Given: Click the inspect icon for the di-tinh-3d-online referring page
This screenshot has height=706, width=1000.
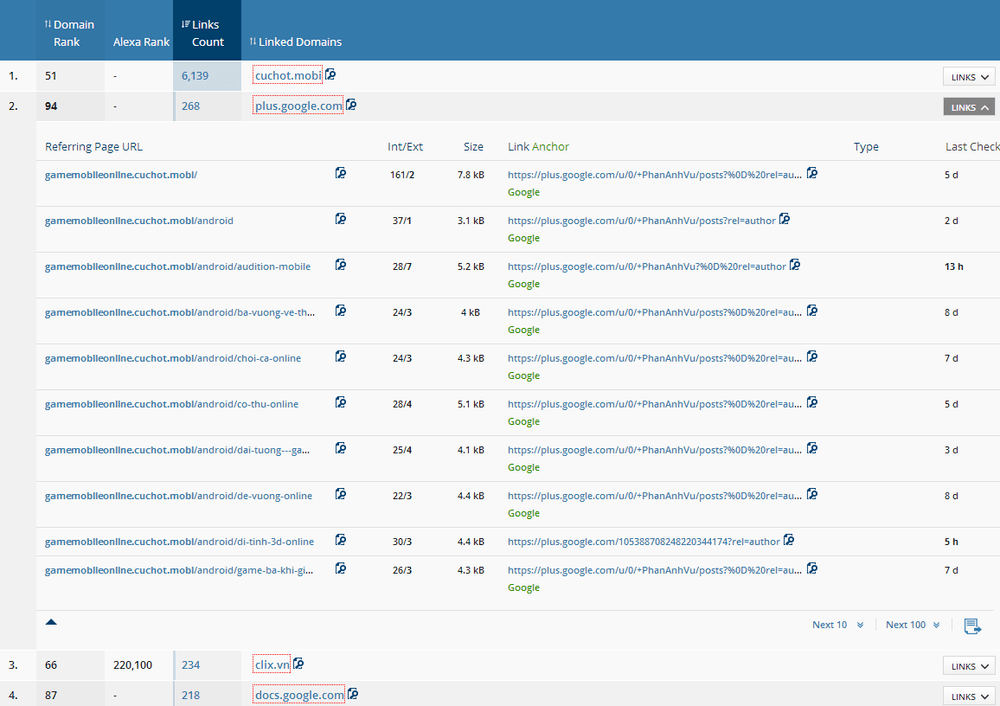Looking at the screenshot, I should tap(341, 540).
